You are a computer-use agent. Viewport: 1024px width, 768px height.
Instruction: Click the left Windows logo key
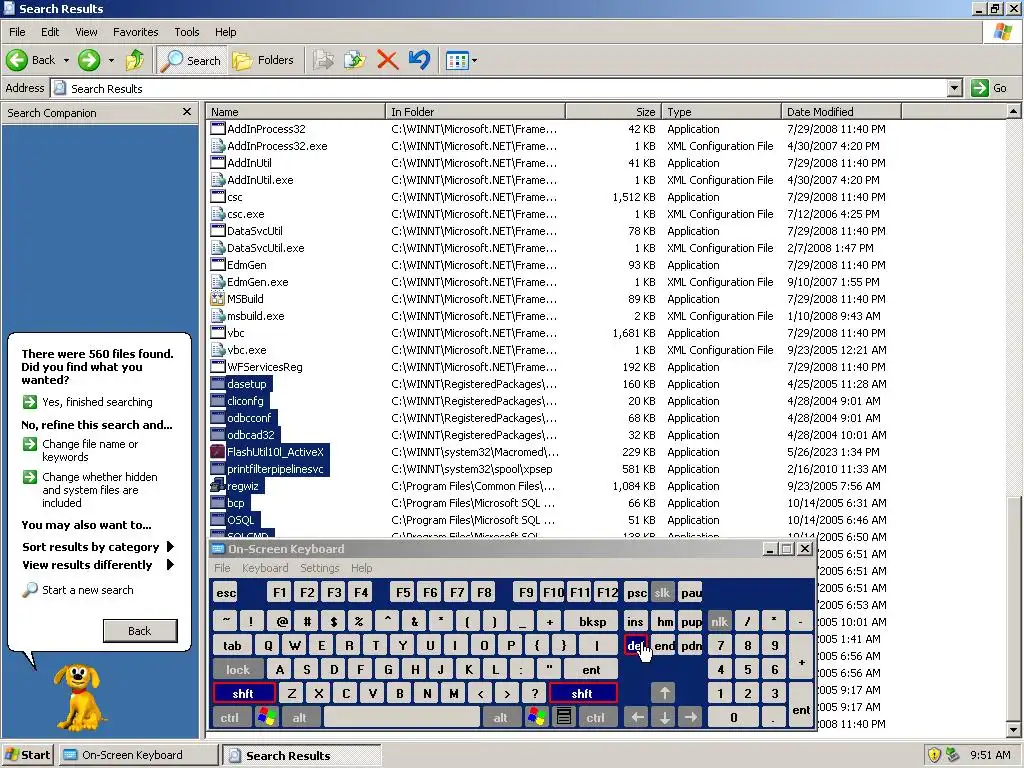click(x=266, y=718)
